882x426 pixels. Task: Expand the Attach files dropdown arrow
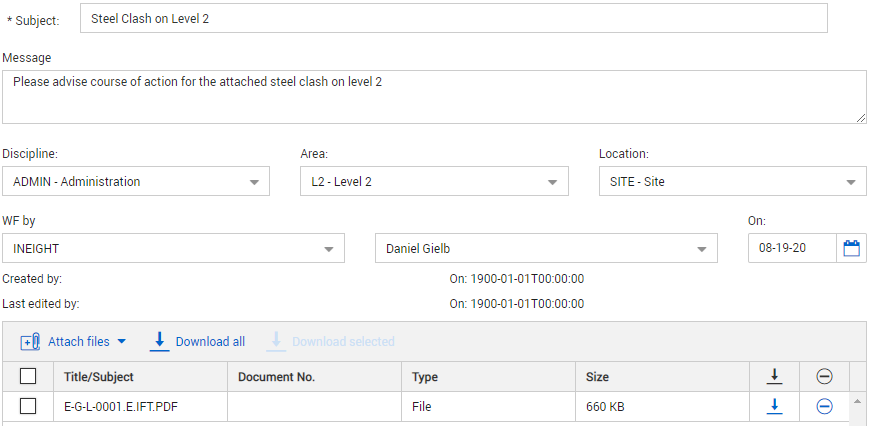coord(122,342)
